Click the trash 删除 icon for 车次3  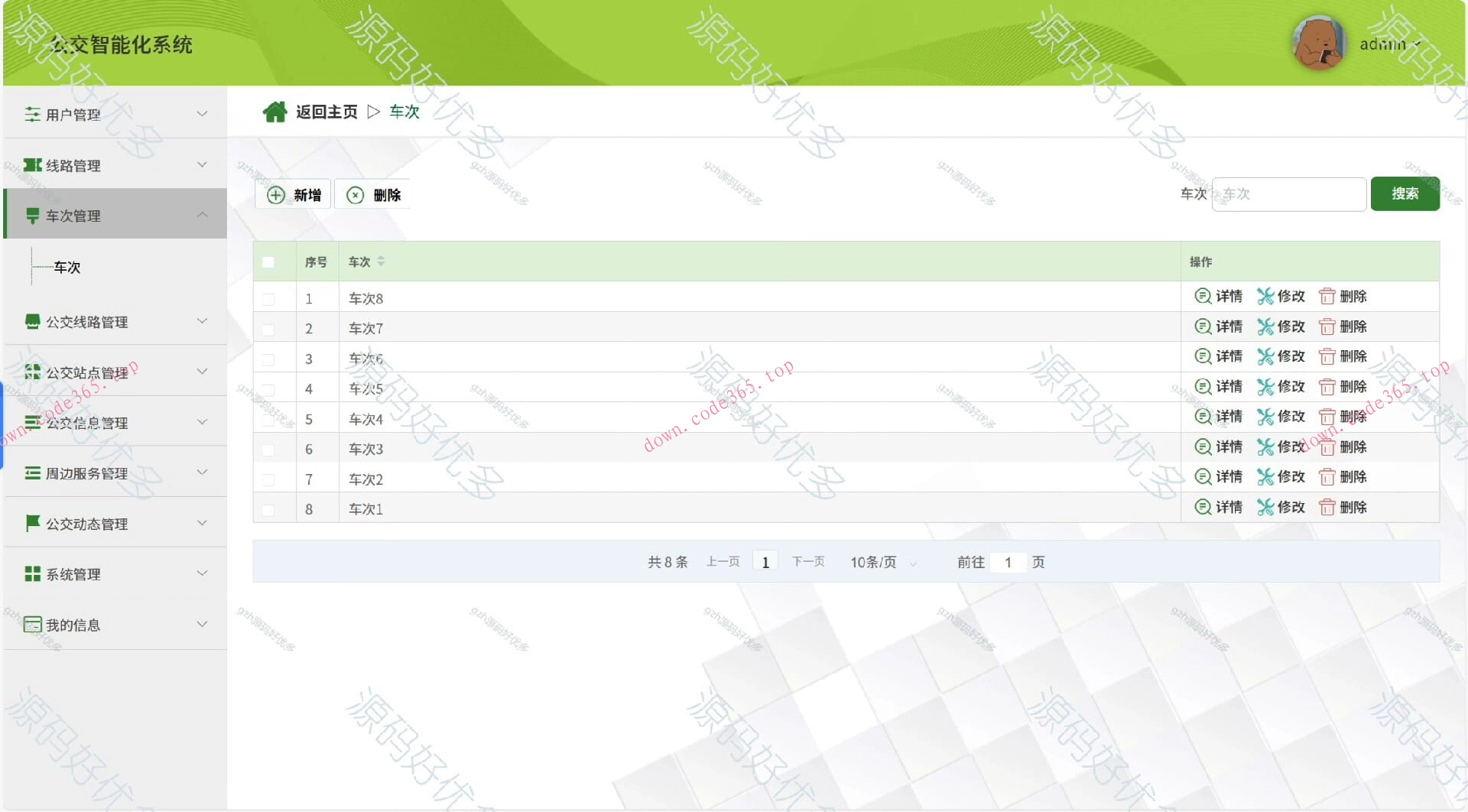1327,447
